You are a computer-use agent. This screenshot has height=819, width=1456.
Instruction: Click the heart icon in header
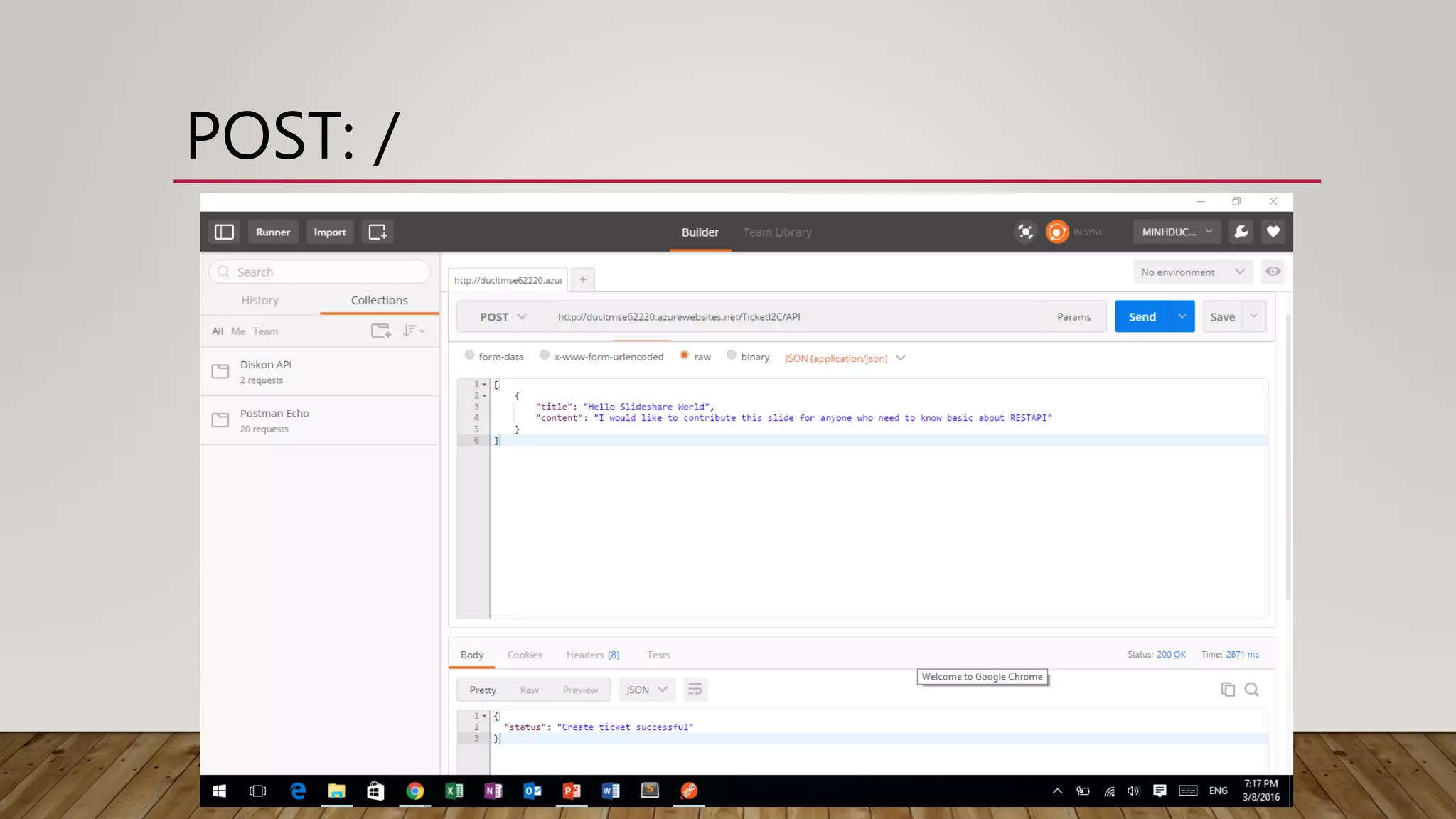click(x=1273, y=232)
